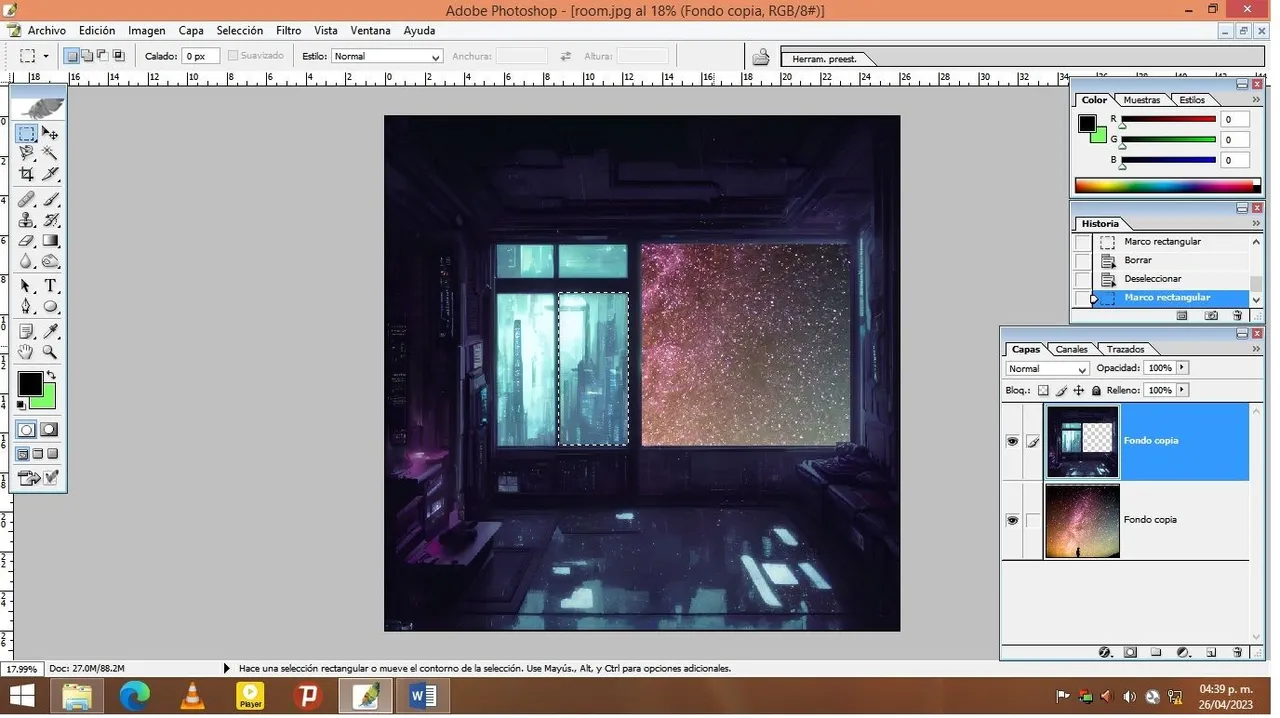Select the Lasso tool
1280x718 pixels.
point(26,153)
